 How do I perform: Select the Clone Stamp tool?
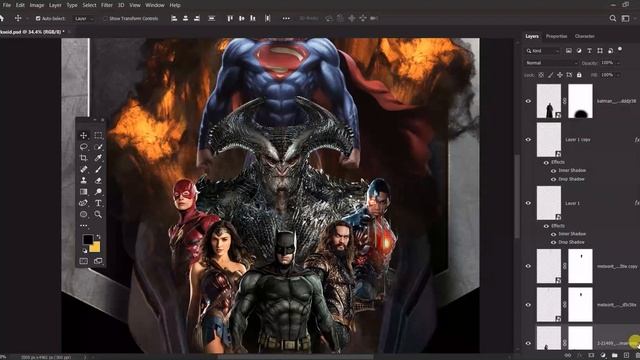click(x=84, y=180)
